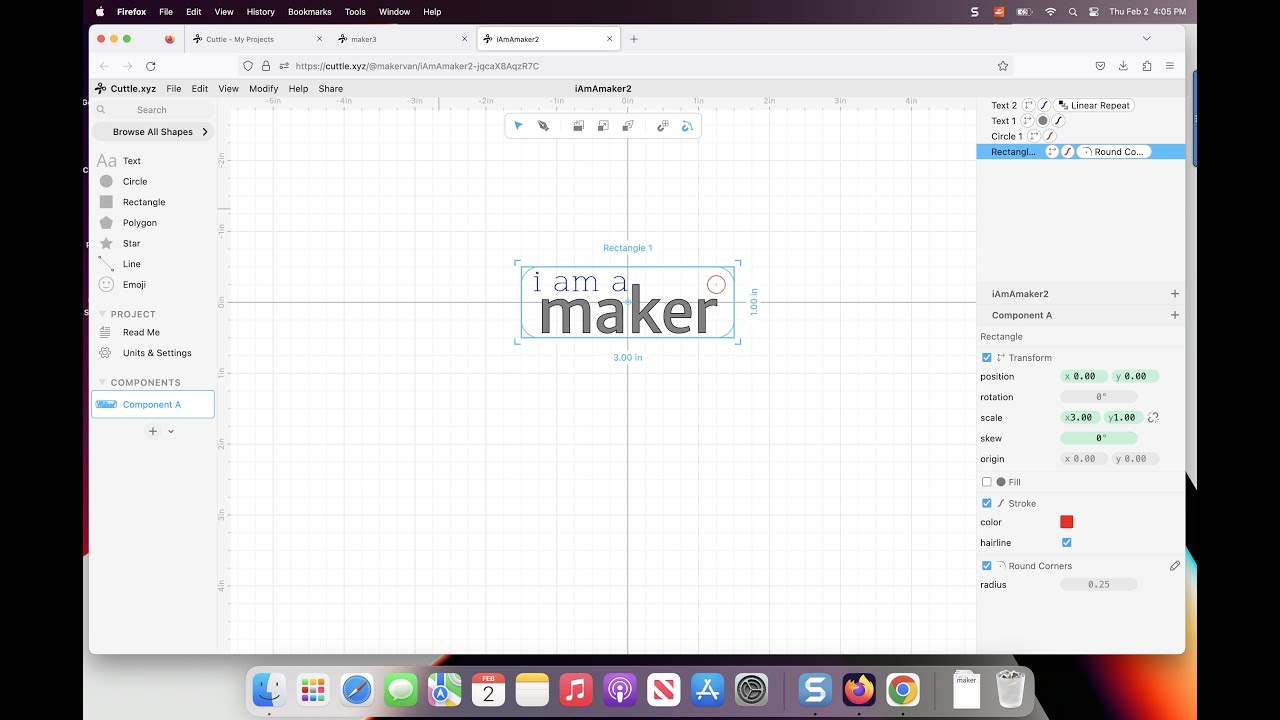Viewport: 1280px width, 720px height.
Task: Collapse the PROJECT section
Action: 102,314
